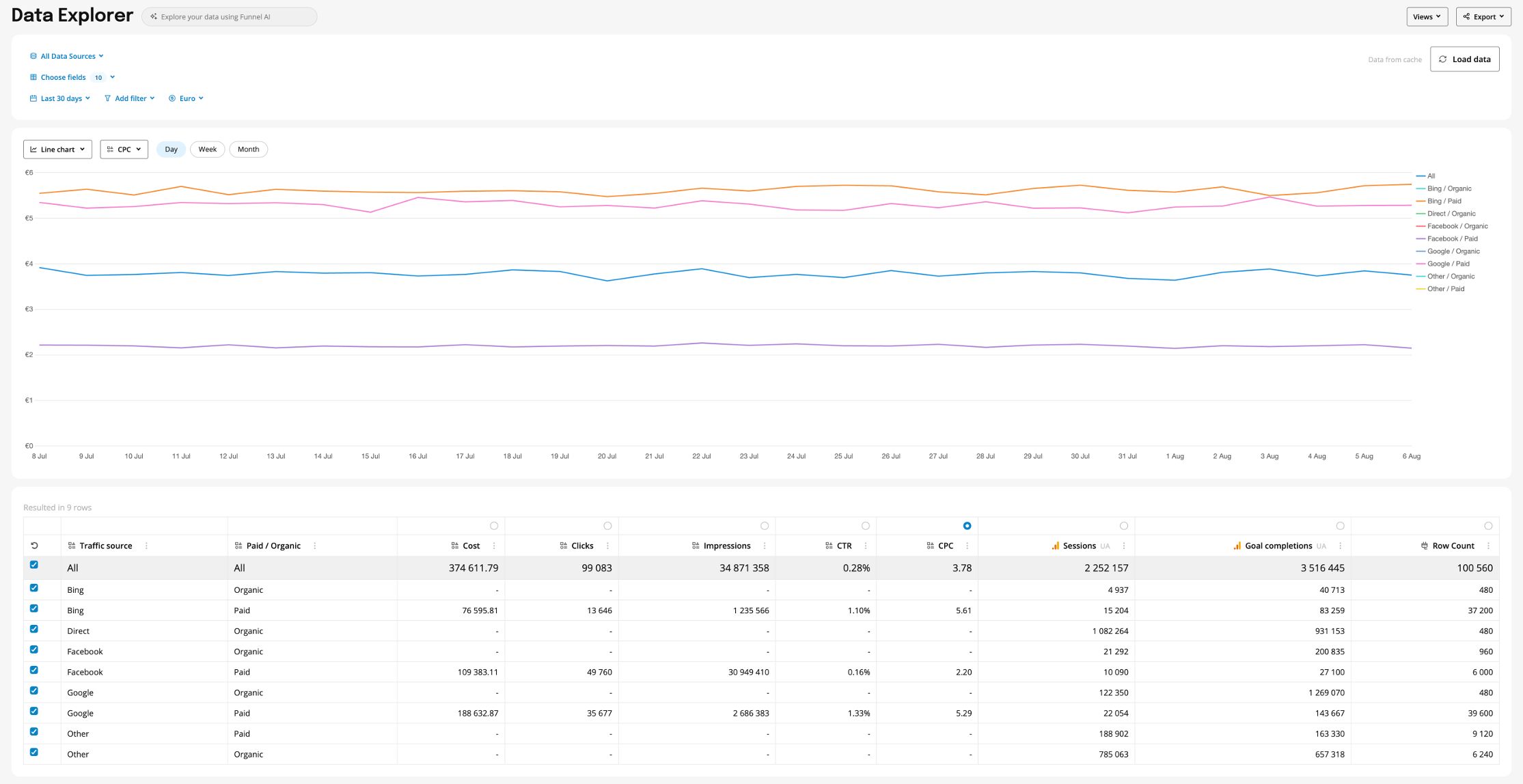Open Impressions column options menu
This screenshot has height=784, width=1523.
(765, 546)
